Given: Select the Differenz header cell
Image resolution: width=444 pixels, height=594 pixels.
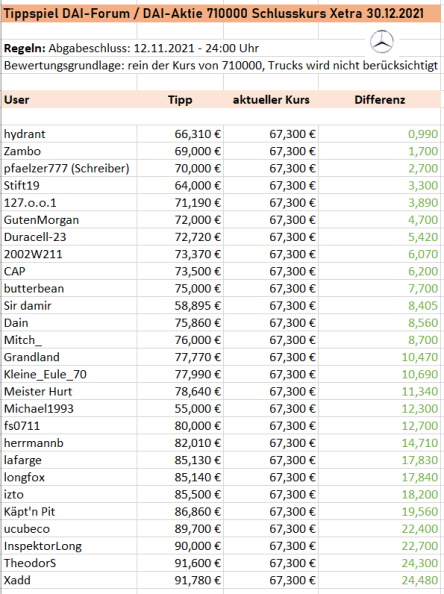Looking at the screenshot, I should click(x=380, y=100).
